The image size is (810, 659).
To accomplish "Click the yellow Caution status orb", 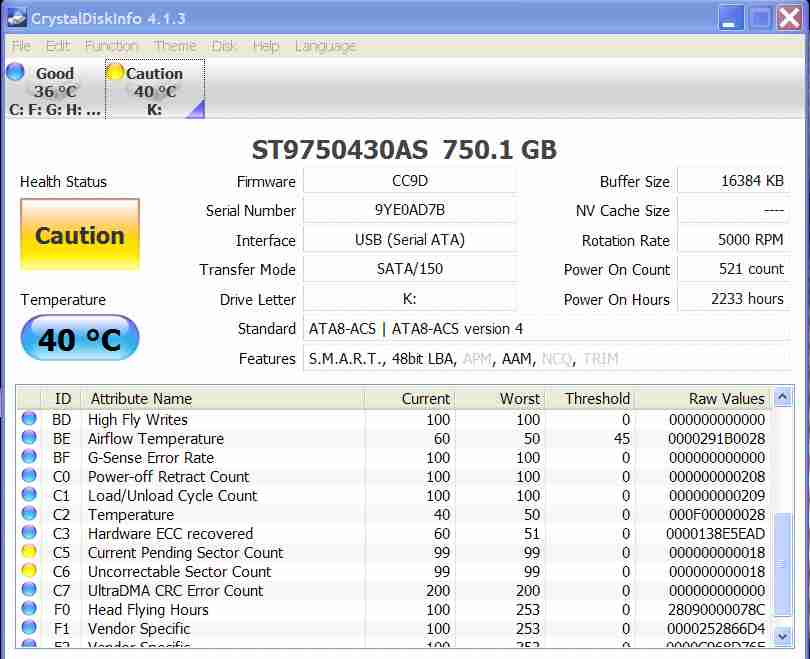I will point(115,72).
